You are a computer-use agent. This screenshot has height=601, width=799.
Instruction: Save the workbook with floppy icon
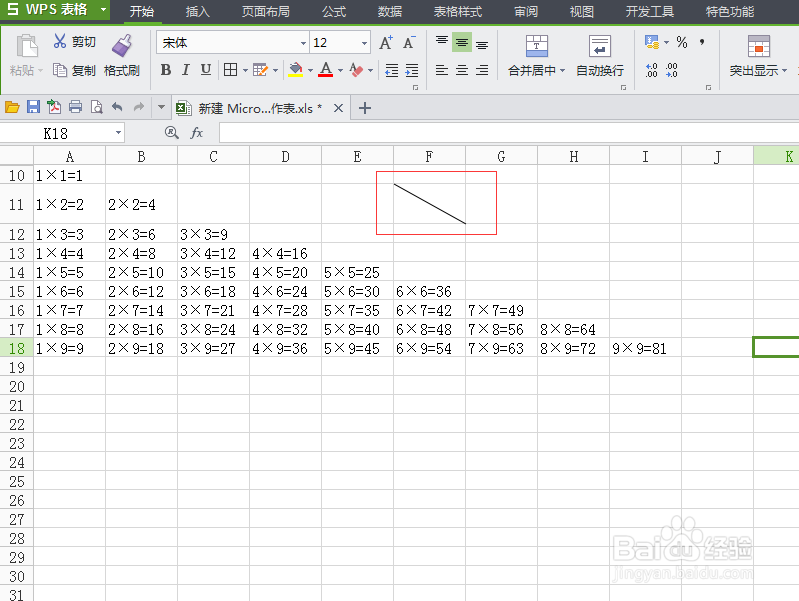point(34,107)
